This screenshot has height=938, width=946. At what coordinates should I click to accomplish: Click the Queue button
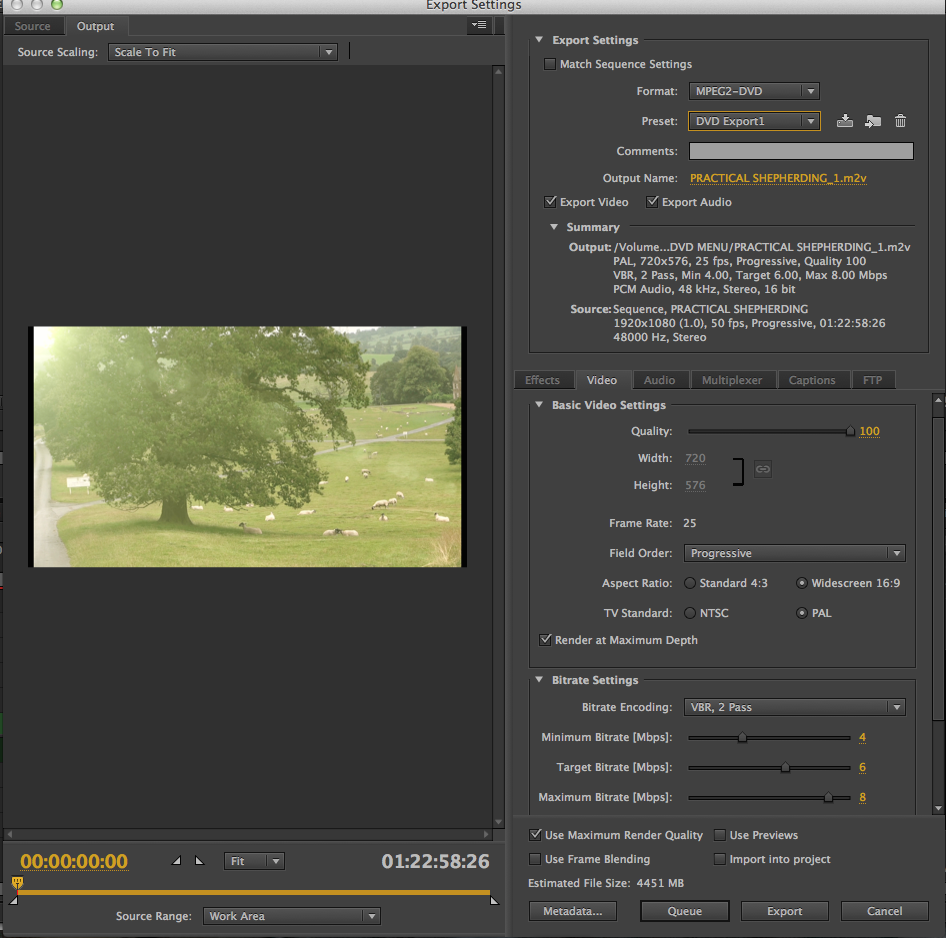pos(685,911)
